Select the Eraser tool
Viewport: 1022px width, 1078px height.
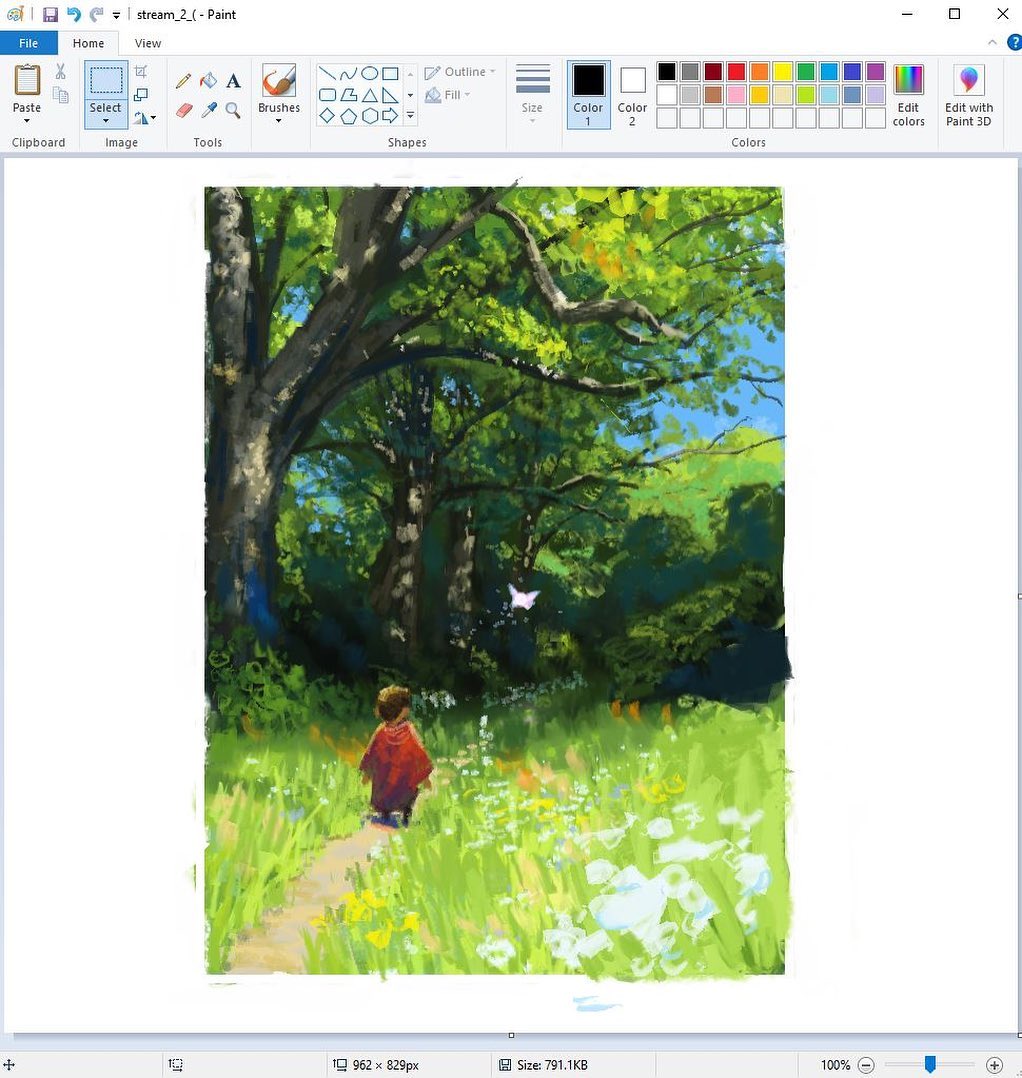click(x=184, y=110)
